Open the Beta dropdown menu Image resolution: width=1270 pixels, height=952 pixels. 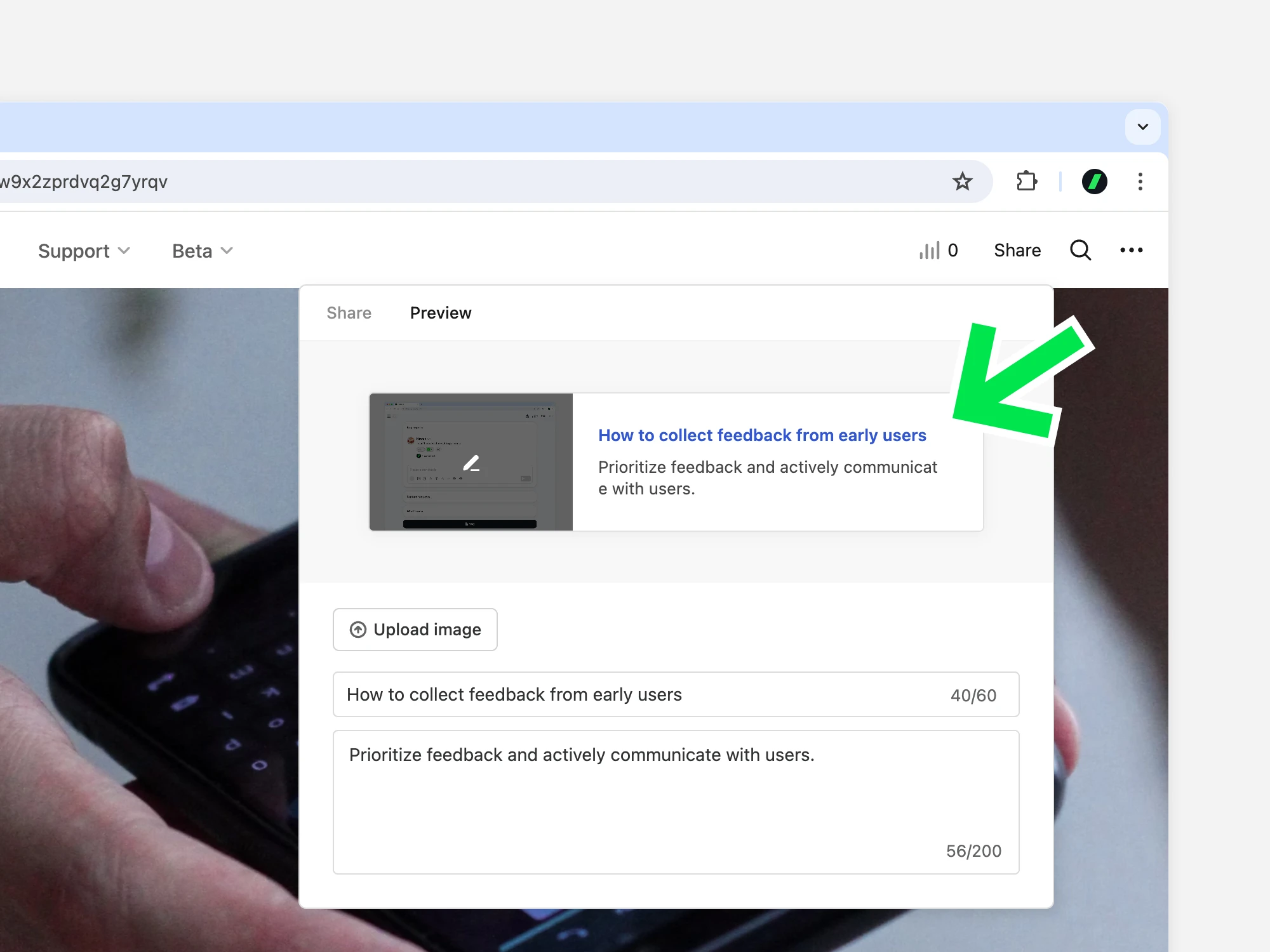[203, 251]
